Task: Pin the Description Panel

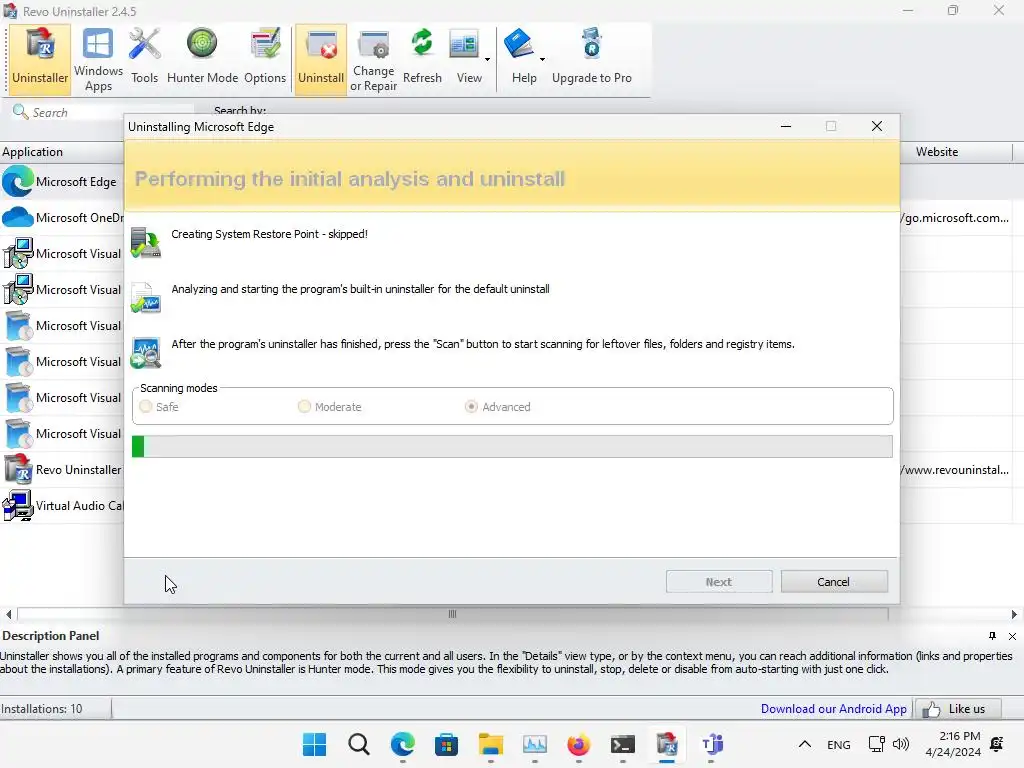Action: pyautogui.click(x=993, y=636)
